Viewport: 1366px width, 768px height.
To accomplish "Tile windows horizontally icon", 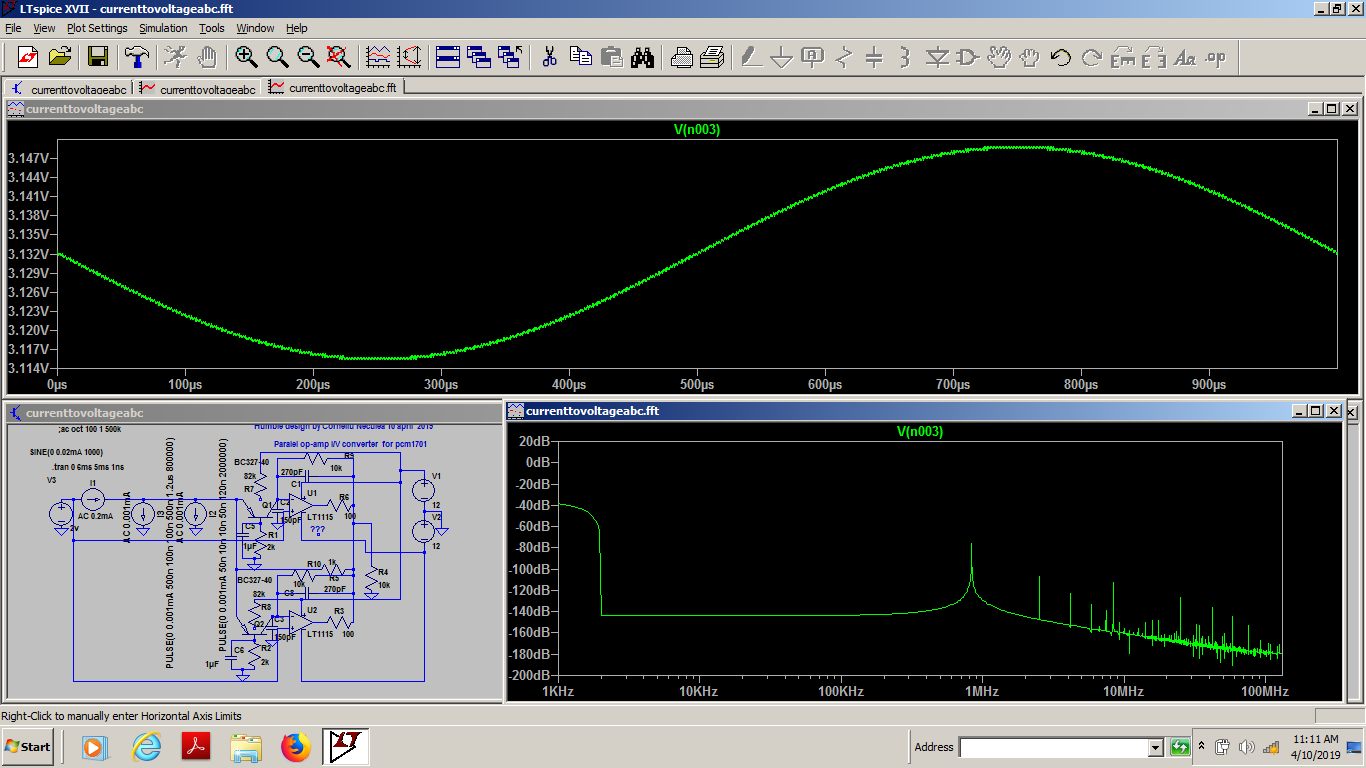I will pos(448,57).
